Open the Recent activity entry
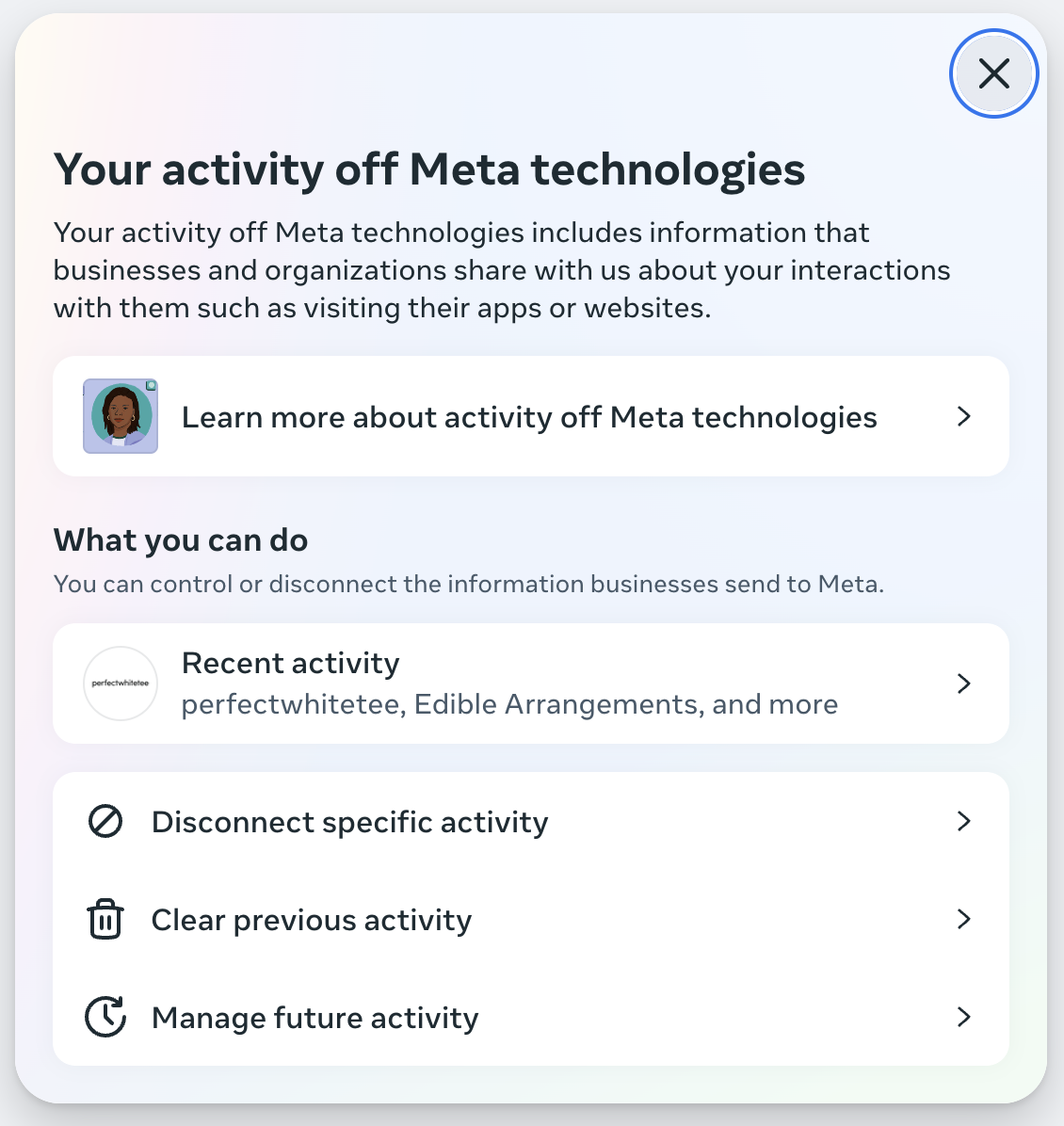1064x1126 pixels. [x=291, y=664]
